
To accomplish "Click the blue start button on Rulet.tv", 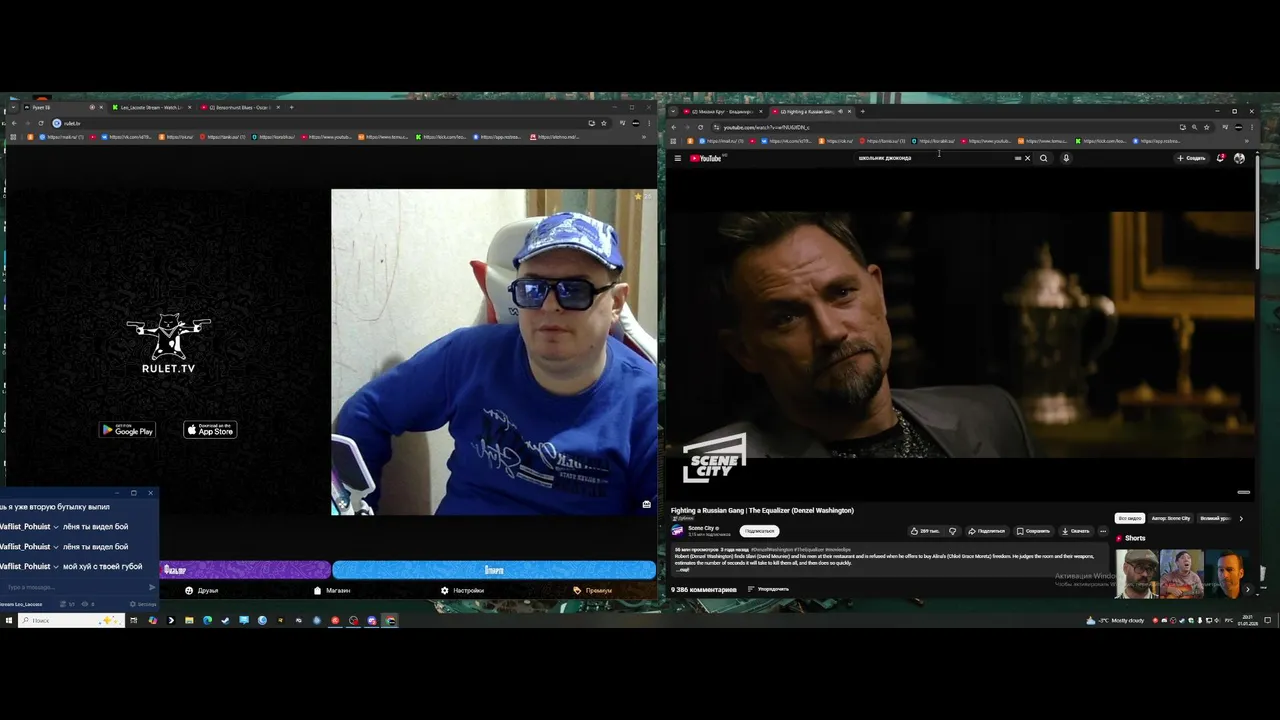I will pyautogui.click(x=494, y=570).
